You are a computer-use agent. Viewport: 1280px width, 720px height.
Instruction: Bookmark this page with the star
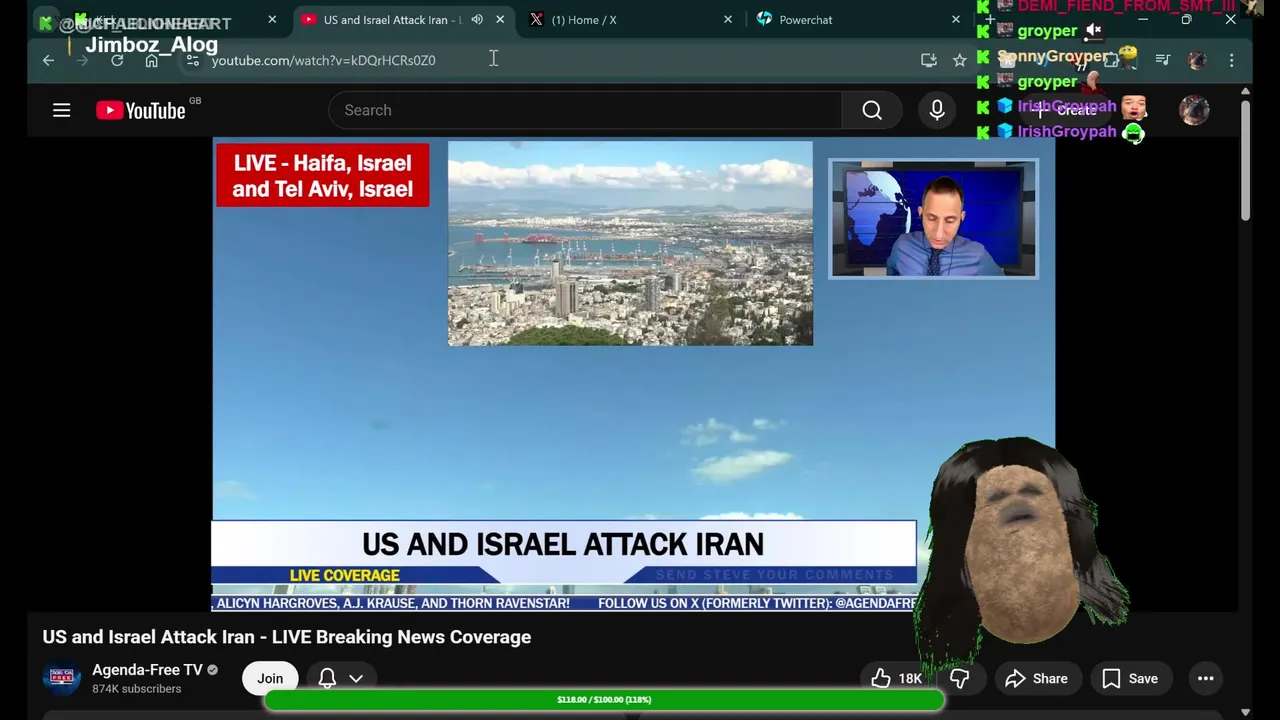[960, 60]
